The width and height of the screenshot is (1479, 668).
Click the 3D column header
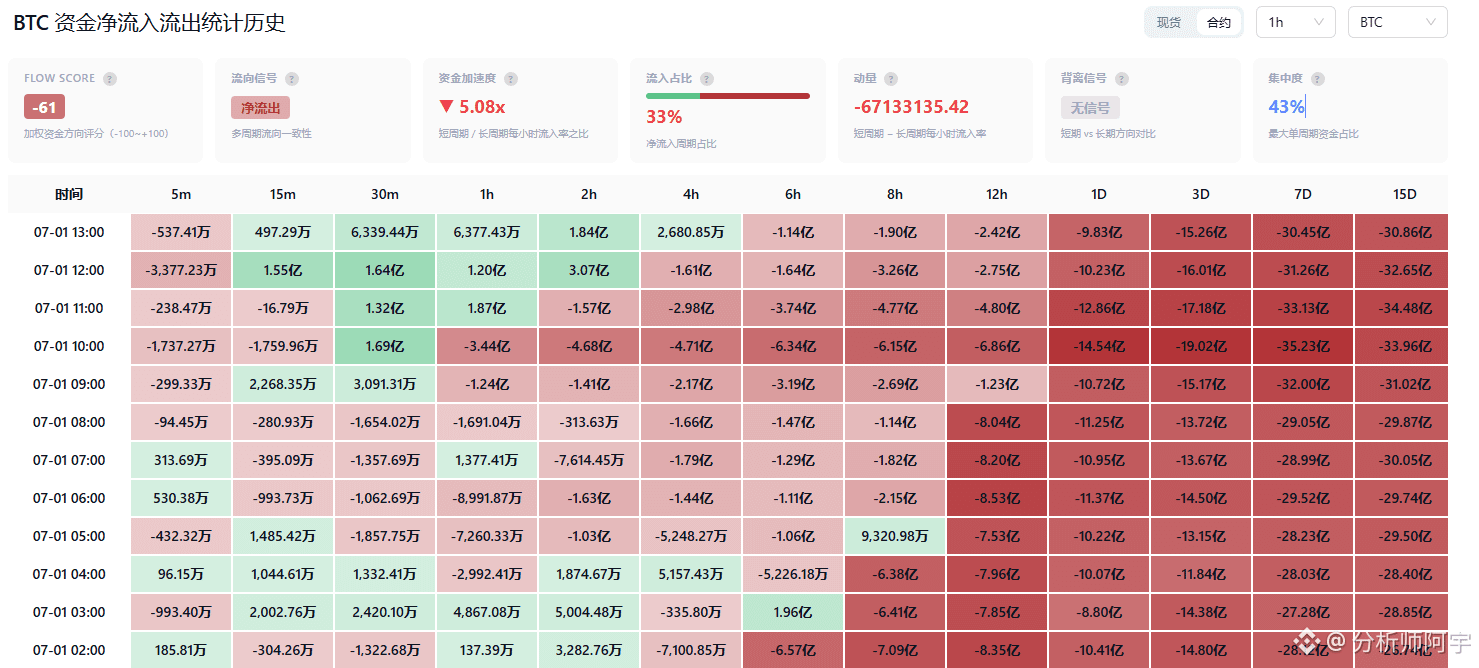[1201, 194]
